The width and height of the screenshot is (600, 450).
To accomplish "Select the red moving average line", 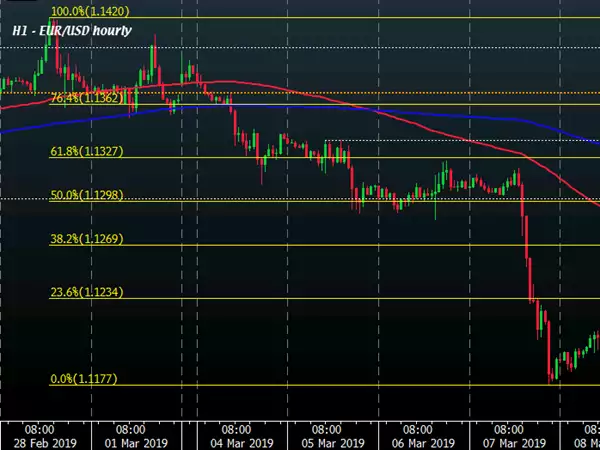I will pos(400,117).
